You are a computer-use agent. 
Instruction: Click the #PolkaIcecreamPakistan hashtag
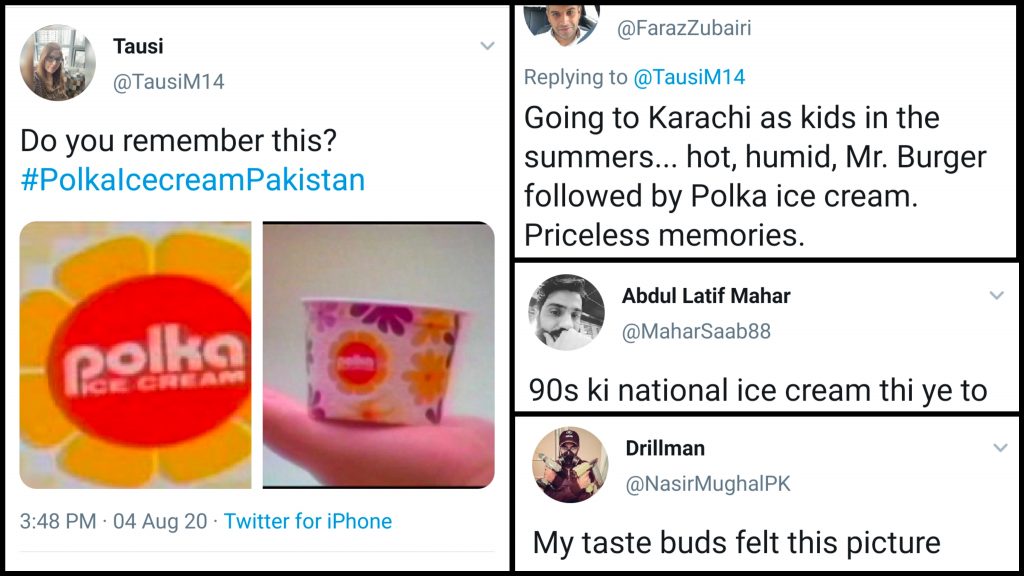193,179
